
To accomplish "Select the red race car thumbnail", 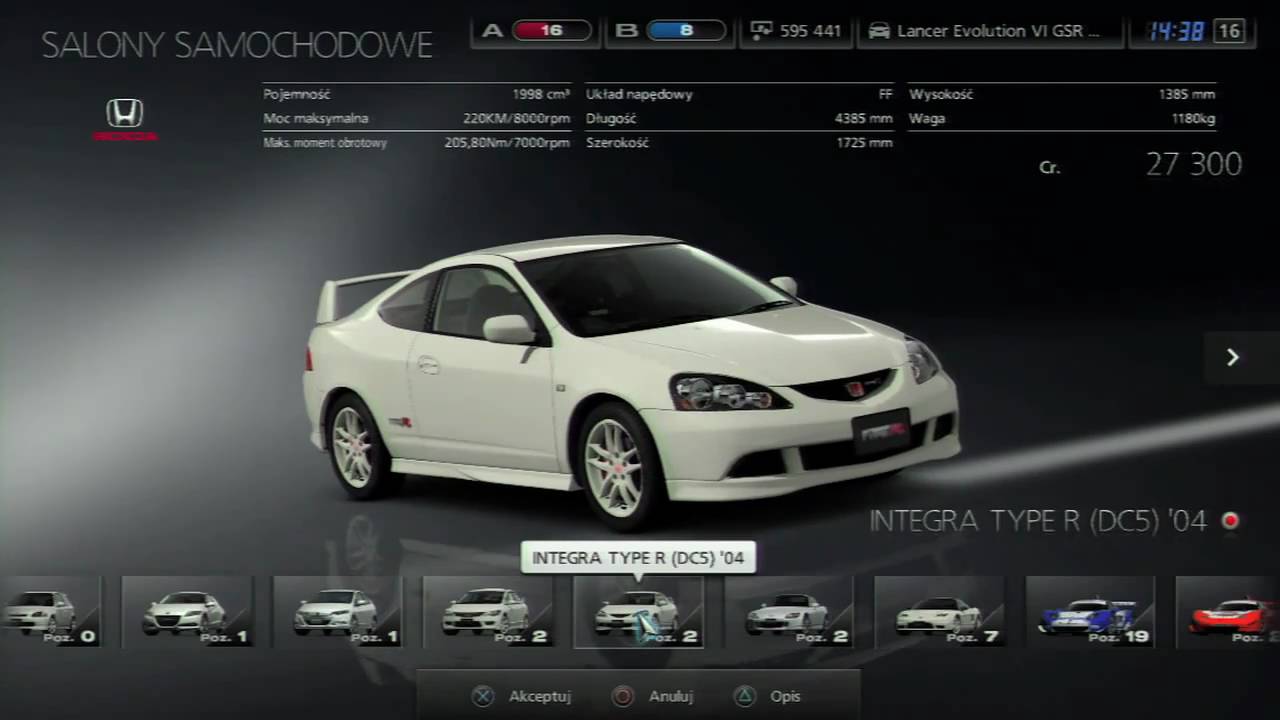I will tap(1229, 611).
